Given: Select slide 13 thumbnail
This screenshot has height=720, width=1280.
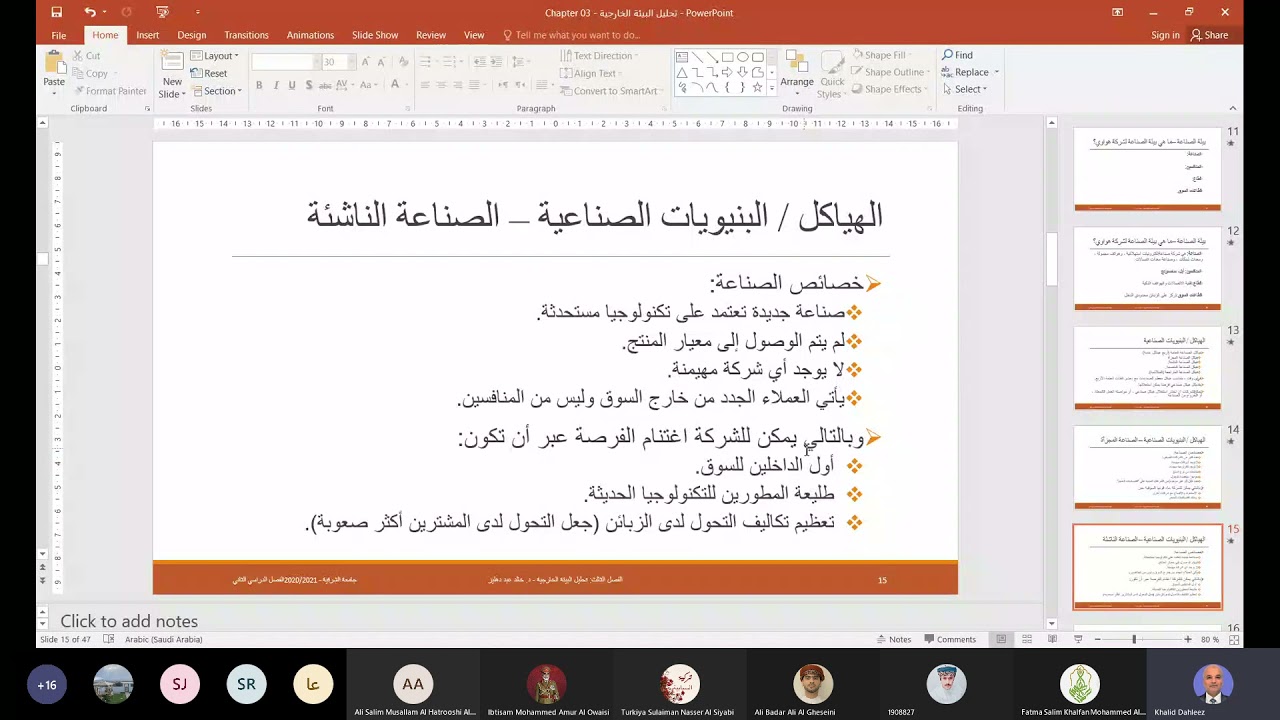Looking at the screenshot, I should coord(1147,367).
